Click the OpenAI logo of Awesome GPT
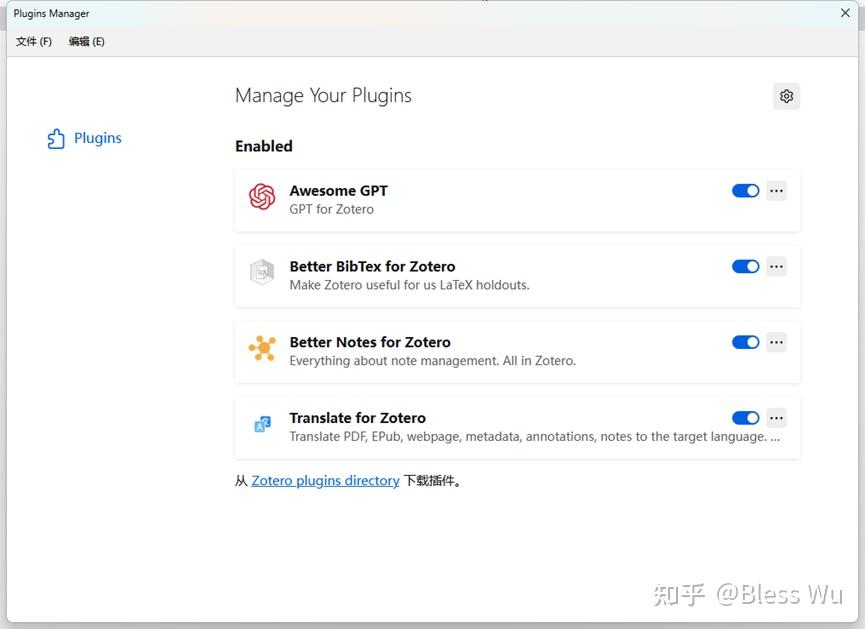The width and height of the screenshot is (865, 629). (x=261, y=197)
